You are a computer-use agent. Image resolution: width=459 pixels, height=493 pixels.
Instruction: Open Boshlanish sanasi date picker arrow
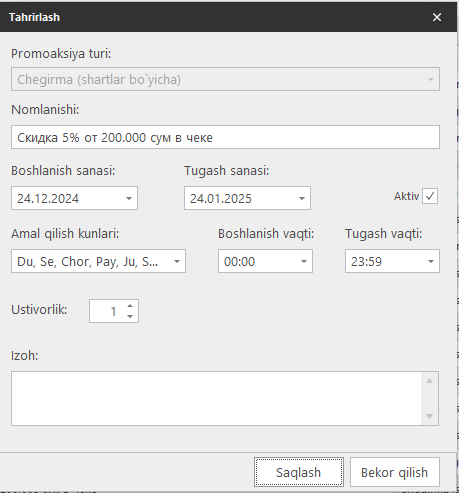coord(129,198)
